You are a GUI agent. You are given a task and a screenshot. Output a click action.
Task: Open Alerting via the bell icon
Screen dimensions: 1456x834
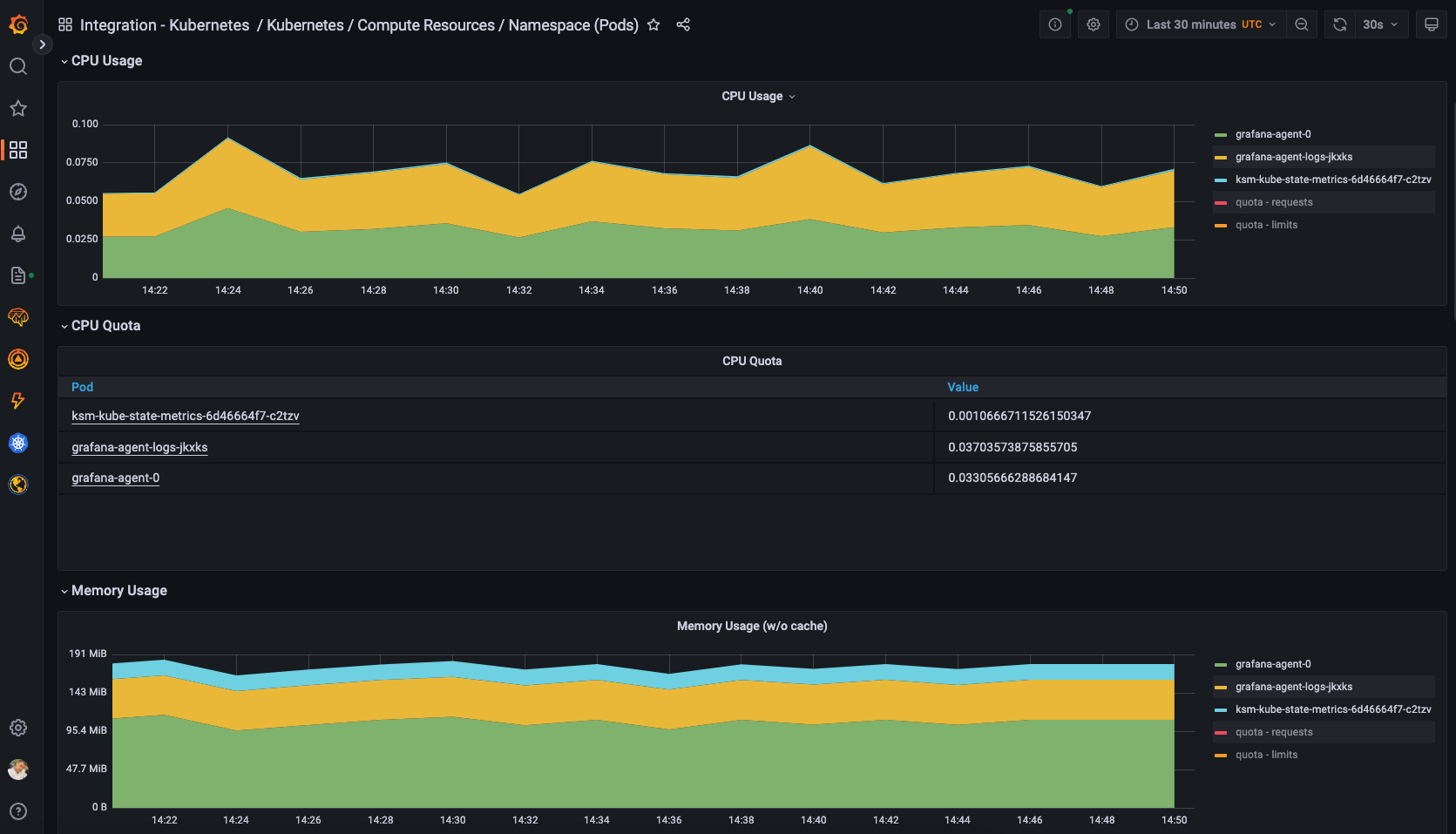(x=17, y=234)
